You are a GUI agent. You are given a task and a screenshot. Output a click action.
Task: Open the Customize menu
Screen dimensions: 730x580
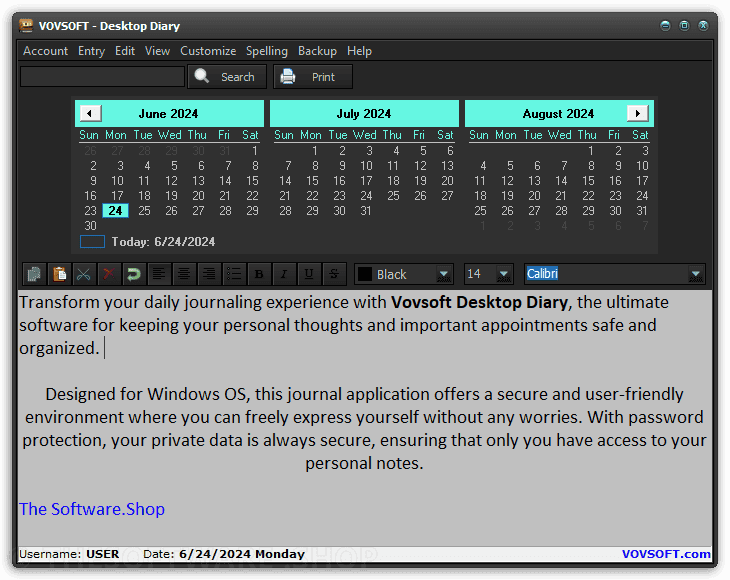coord(208,51)
